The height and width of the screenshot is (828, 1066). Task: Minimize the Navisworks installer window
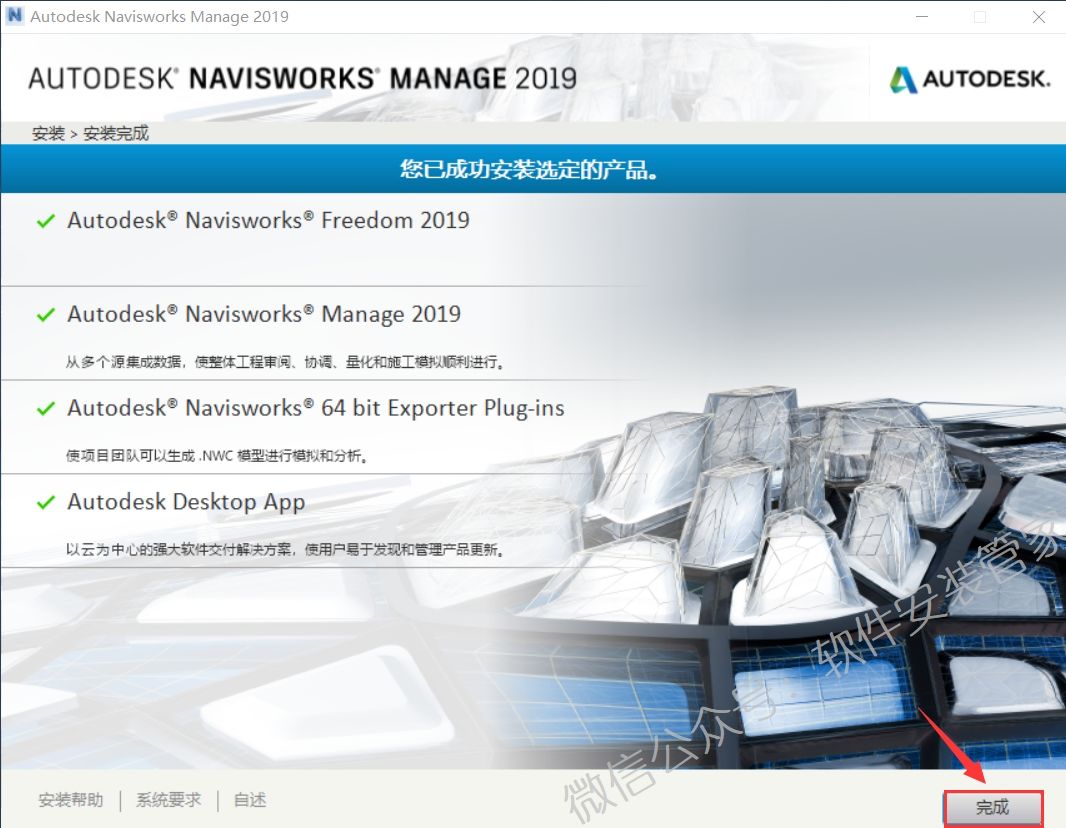click(x=919, y=16)
